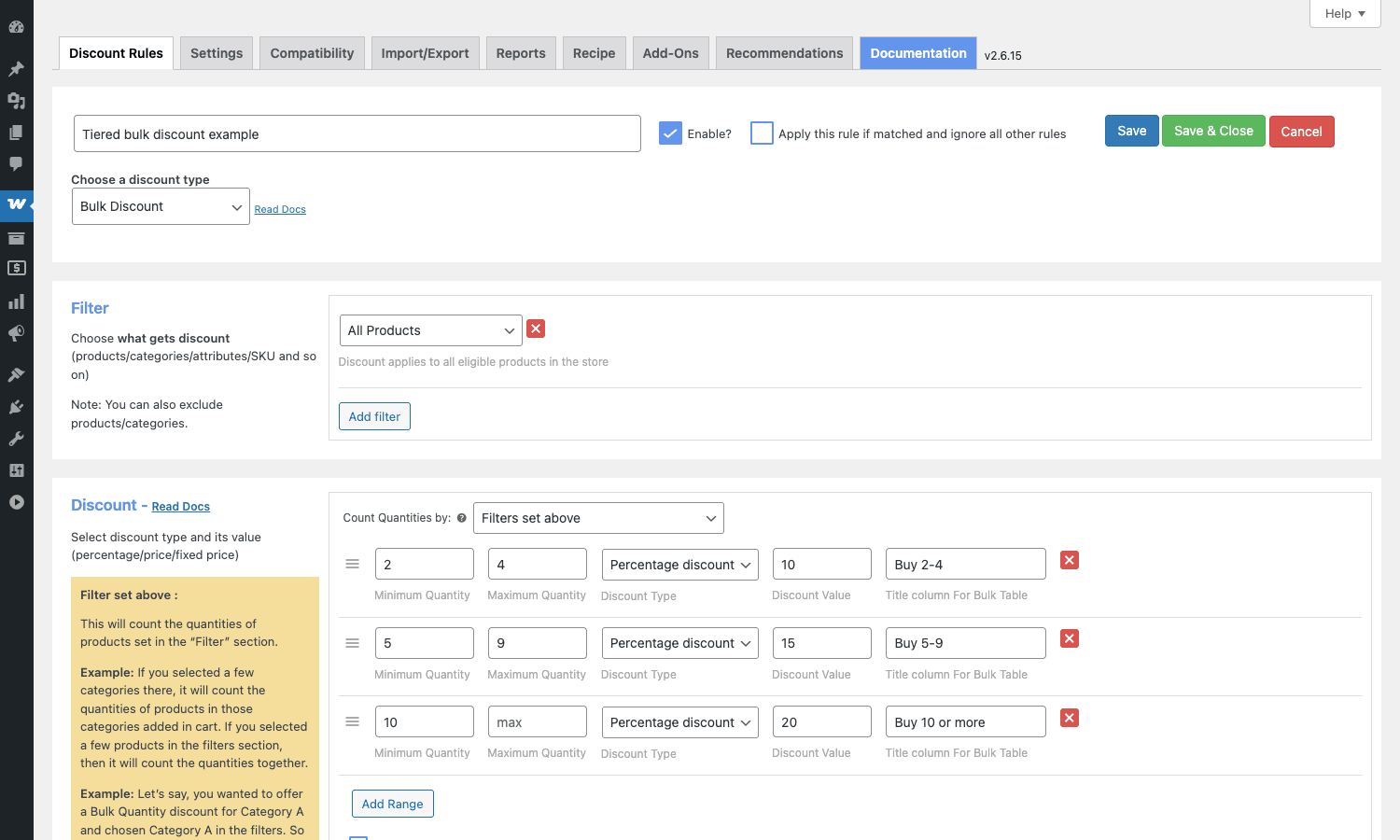
Task: Switch to the Discount Rules tab
Action: [x=116, y=53]
